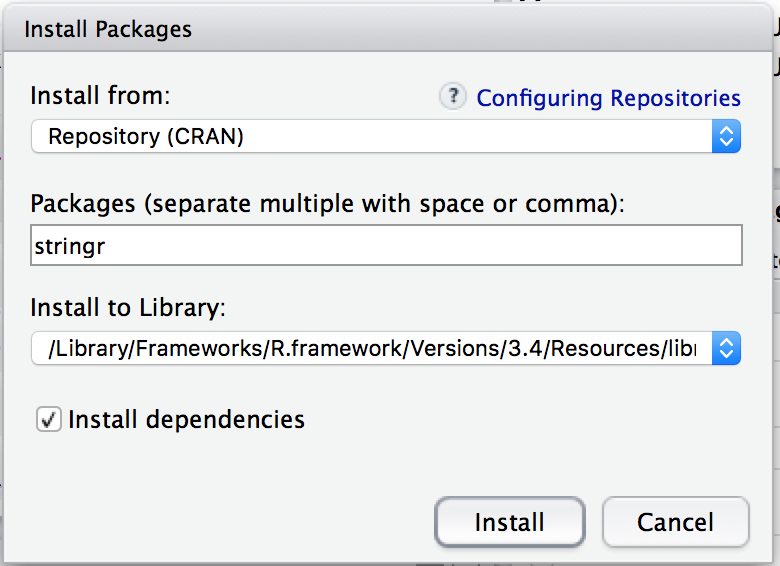Click the Packages field instruction label

tap(327, 203)
